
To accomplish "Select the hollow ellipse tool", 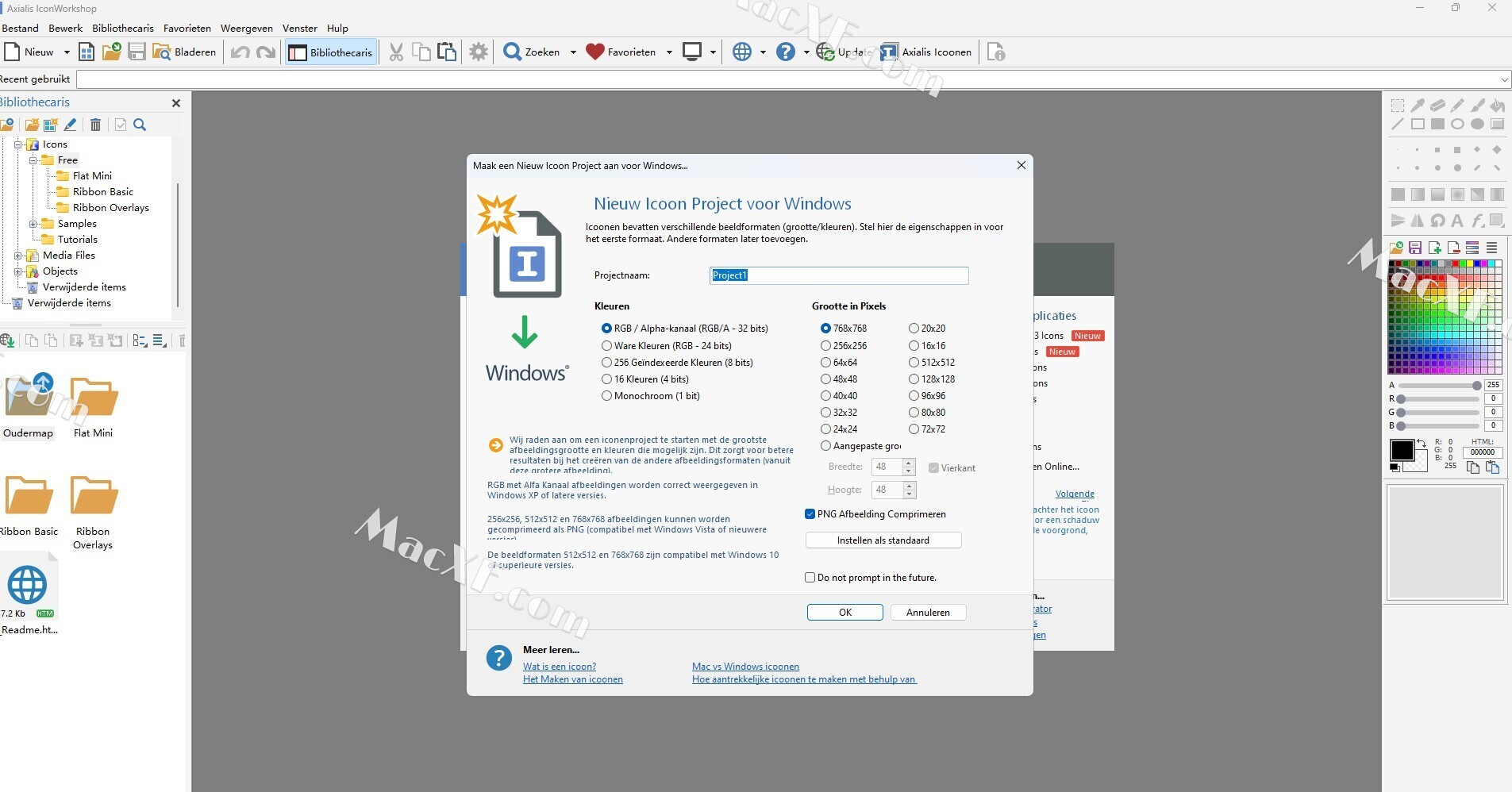I will [x=1457, y=125].
